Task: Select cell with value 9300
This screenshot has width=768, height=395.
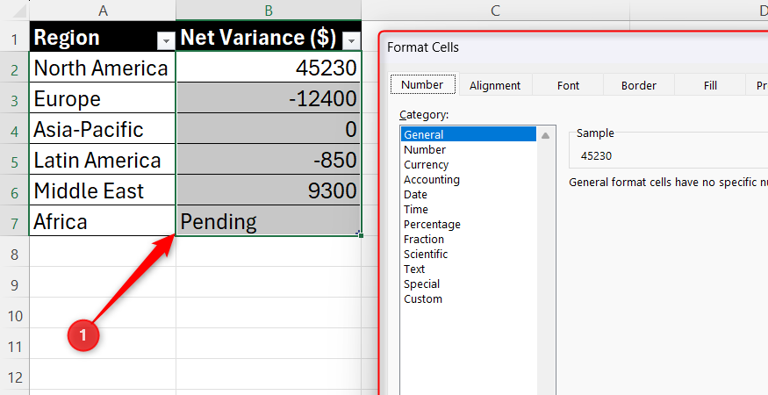Action: 268,190
